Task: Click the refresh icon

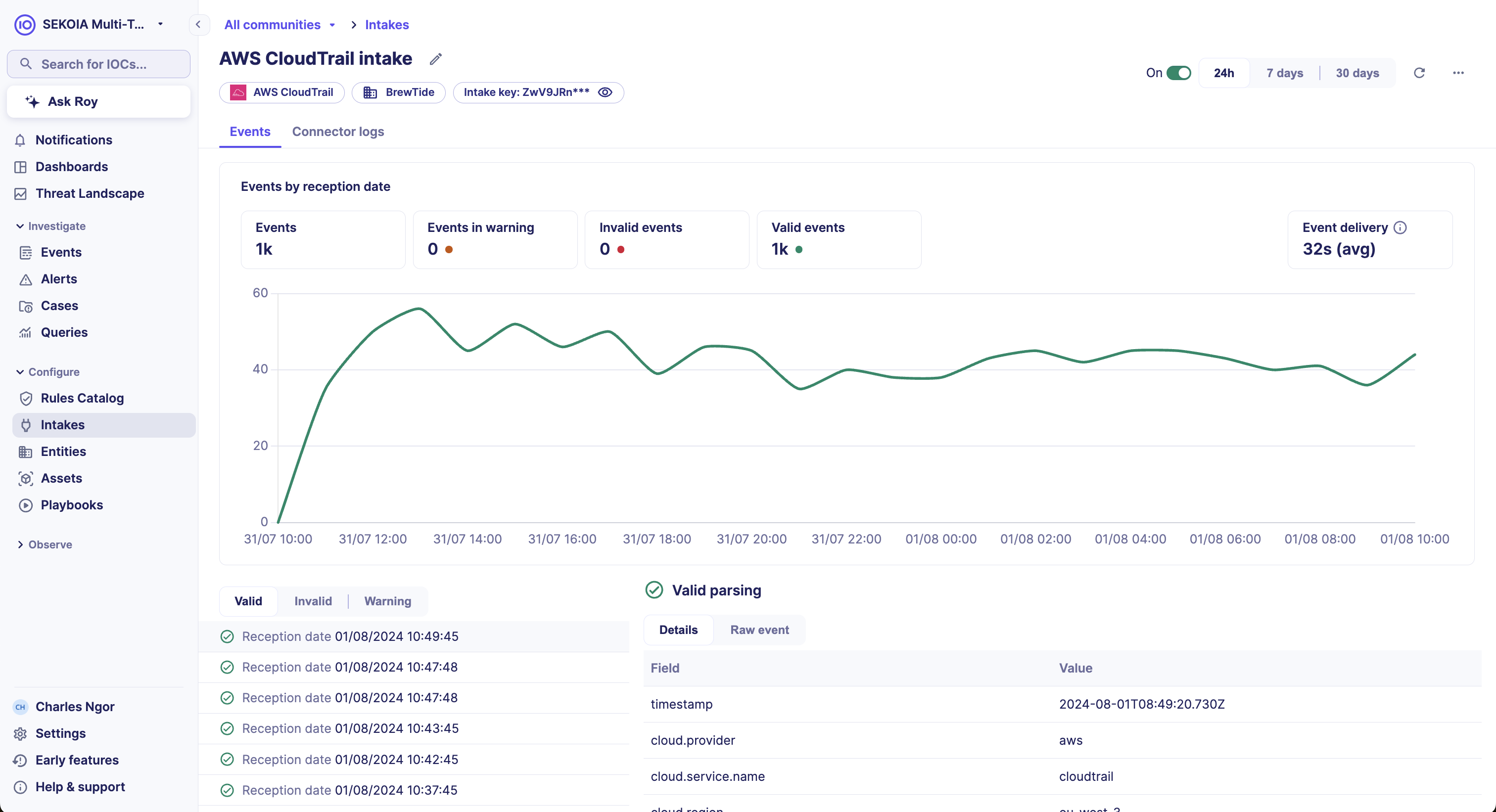Action: pyautogui.click(x=1419, y=73)
